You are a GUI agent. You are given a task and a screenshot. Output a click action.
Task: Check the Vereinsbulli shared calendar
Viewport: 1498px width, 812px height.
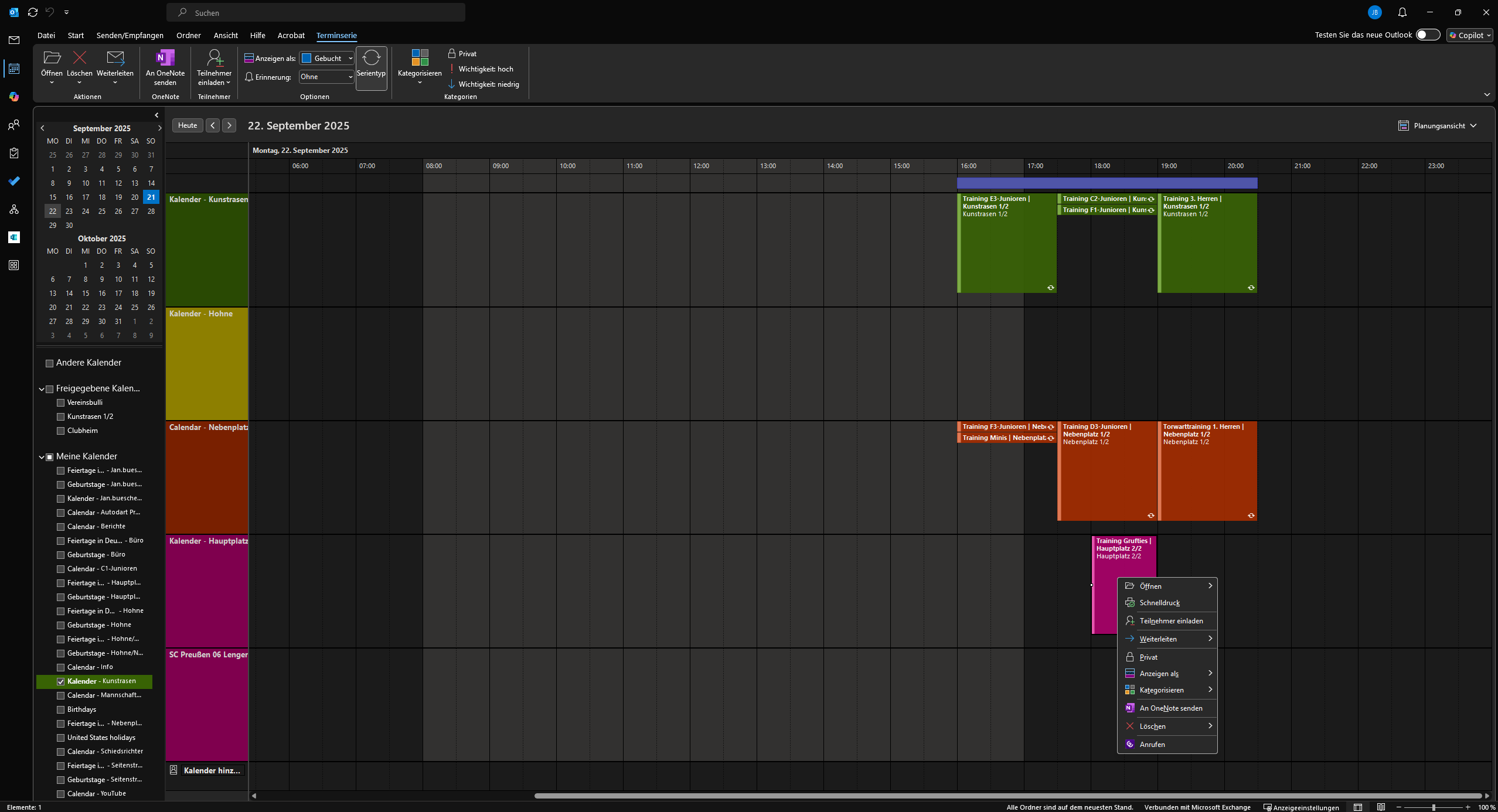[x=61, y=402]
